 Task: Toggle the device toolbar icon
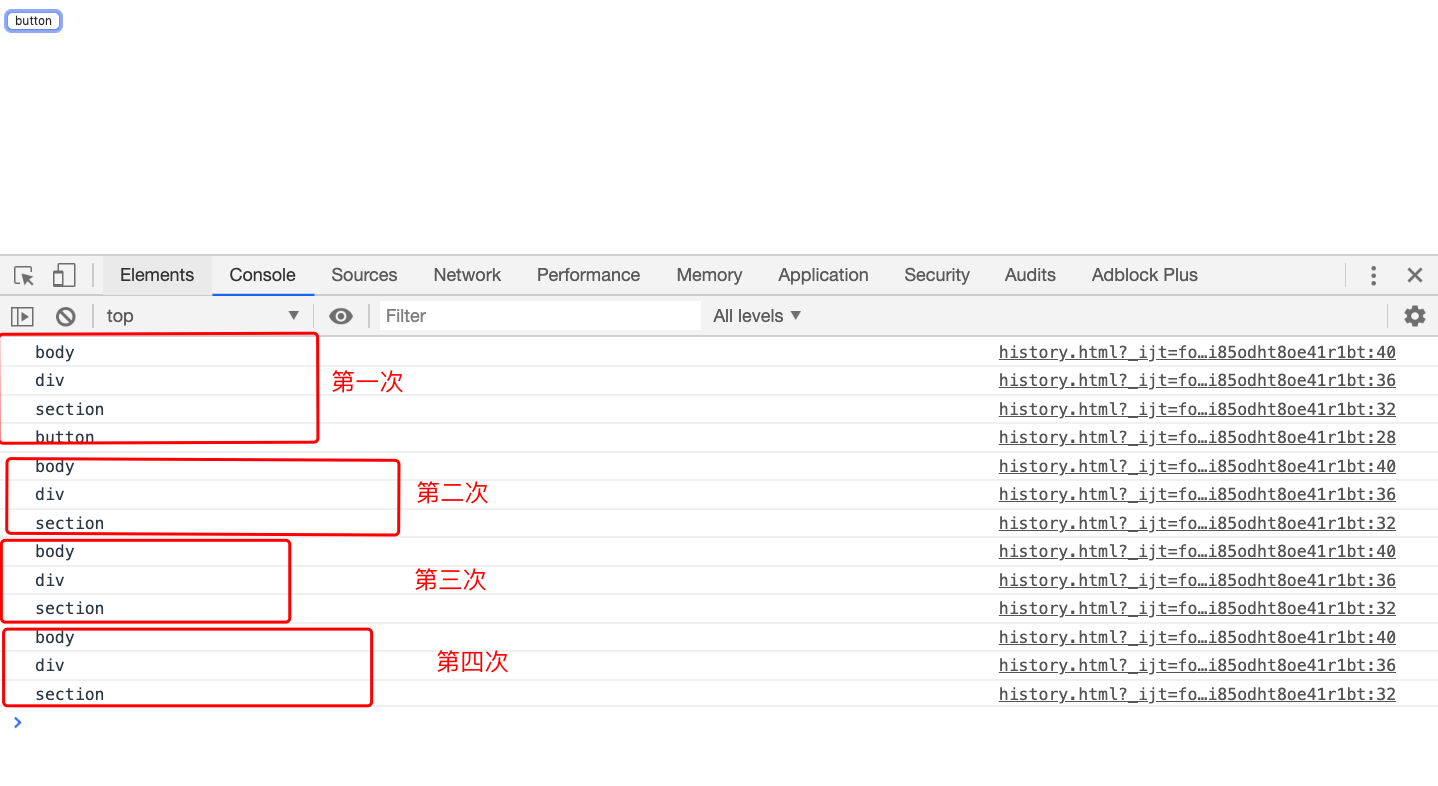pyautogui.click(x=64, y=275)
